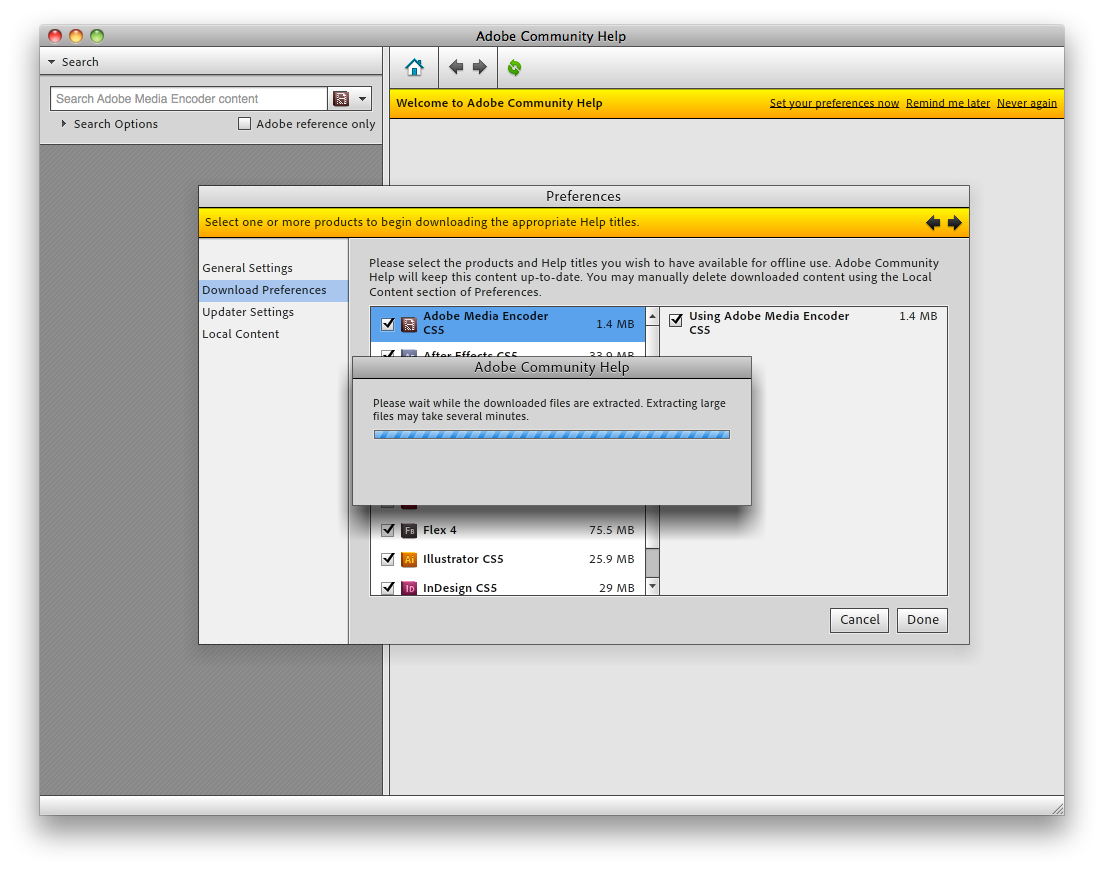Toggle Adobe reference only checkbox
The image size is (1104, 870).
(244, 124)
